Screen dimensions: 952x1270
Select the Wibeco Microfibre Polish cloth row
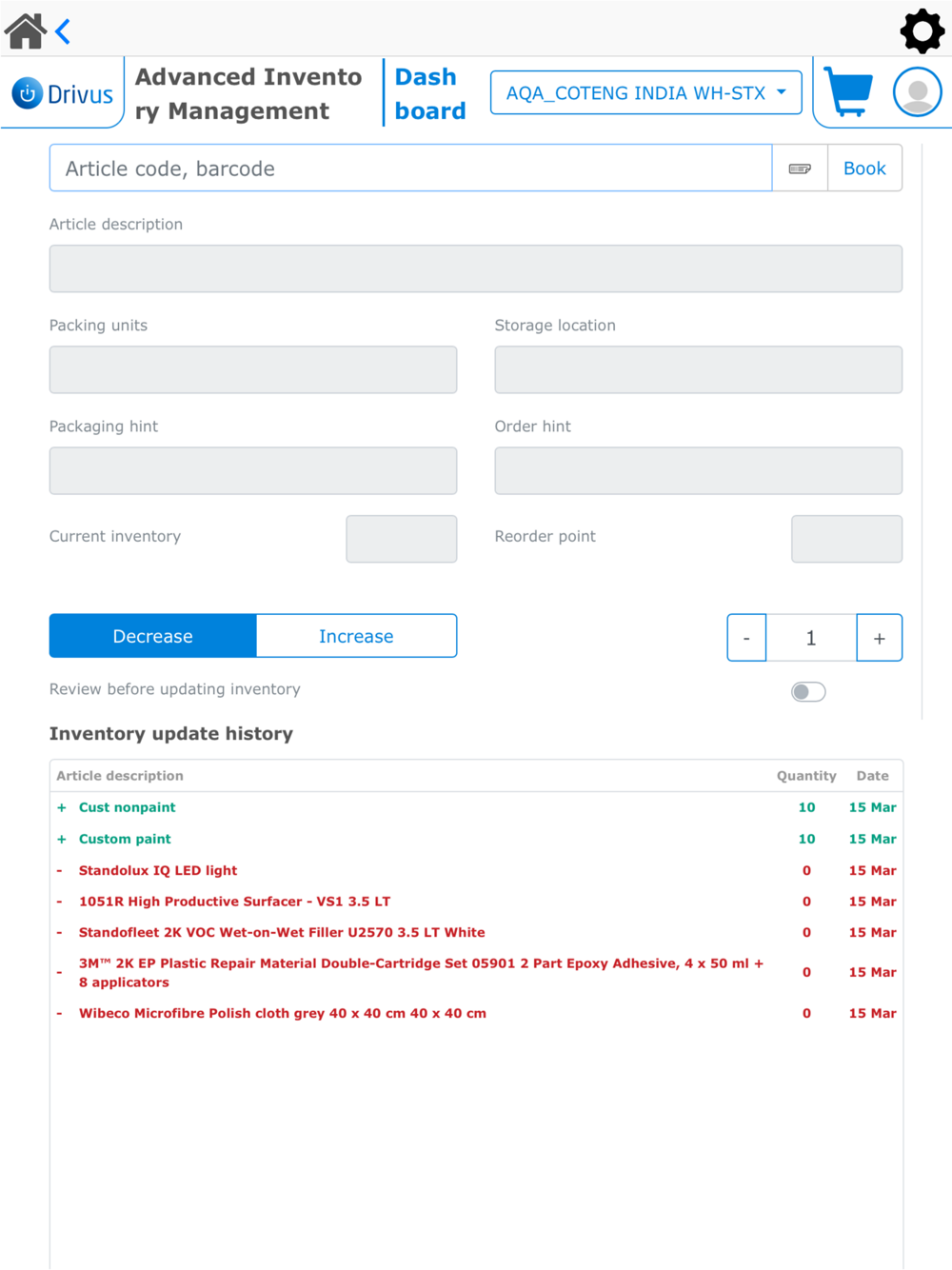[x=476, y=1013]
